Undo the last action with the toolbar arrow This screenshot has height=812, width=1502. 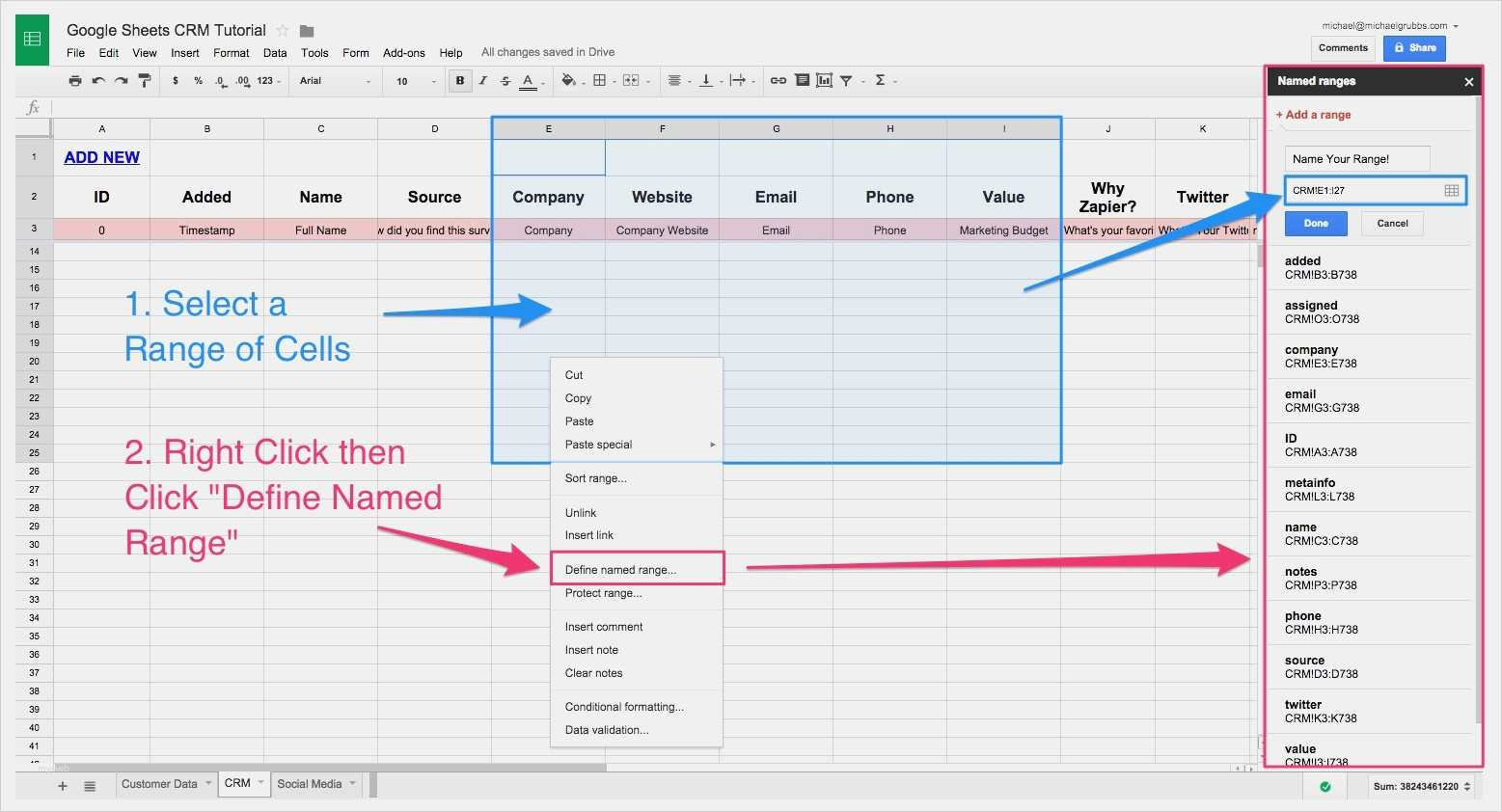(x=98, y=81)
